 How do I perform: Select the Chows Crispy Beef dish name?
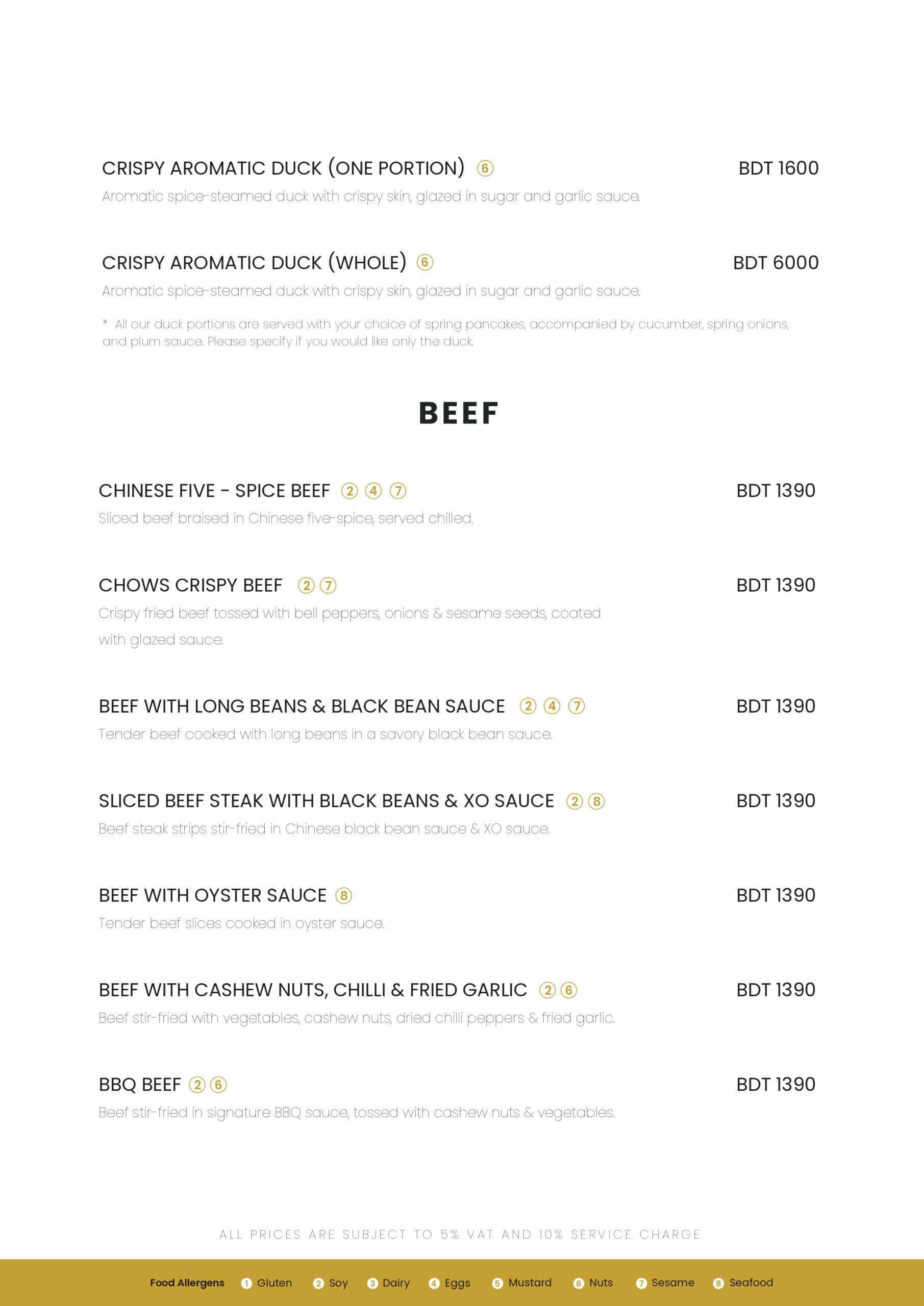tap(190, 585)
